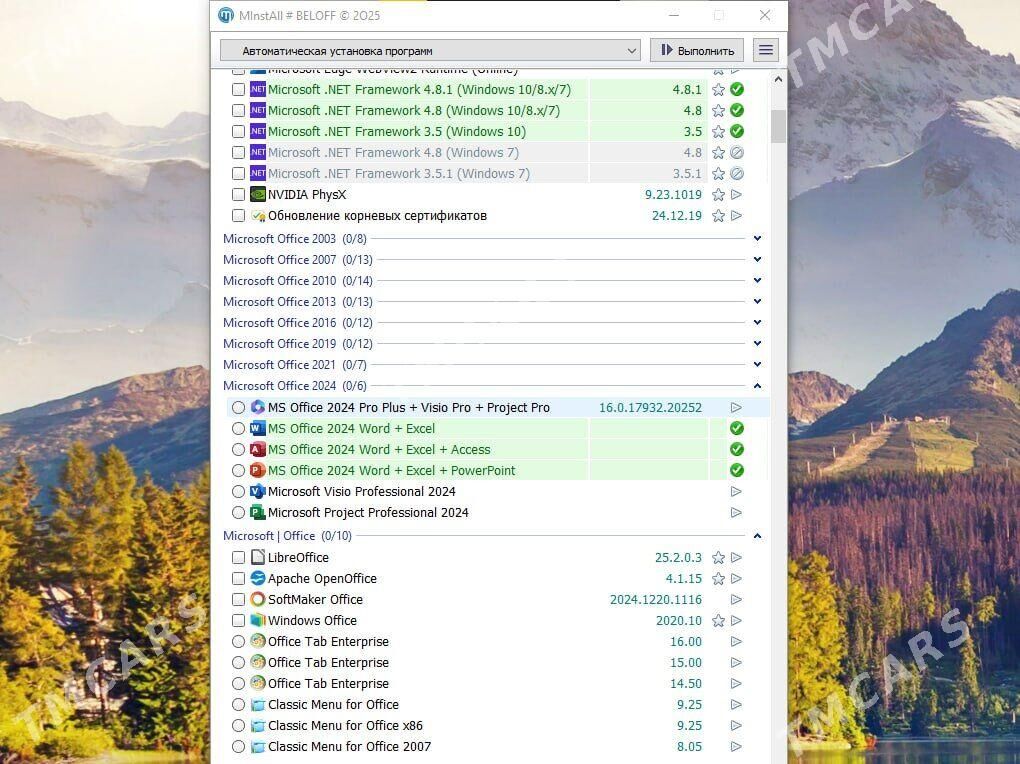Check the SoftMaker Office checkbox
Viewport: 1020px width, 764px height.
point(239,599)
